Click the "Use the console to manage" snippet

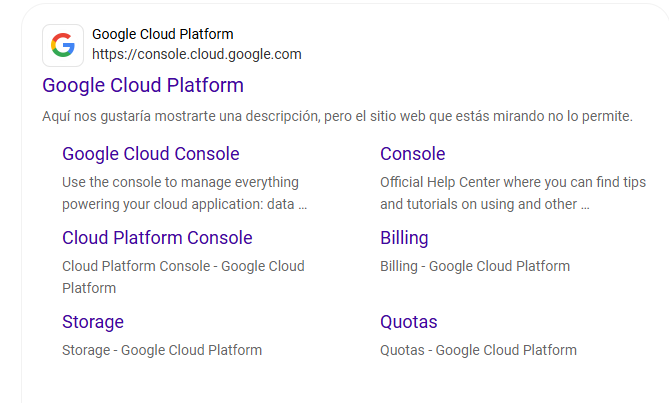pos(180,183)
